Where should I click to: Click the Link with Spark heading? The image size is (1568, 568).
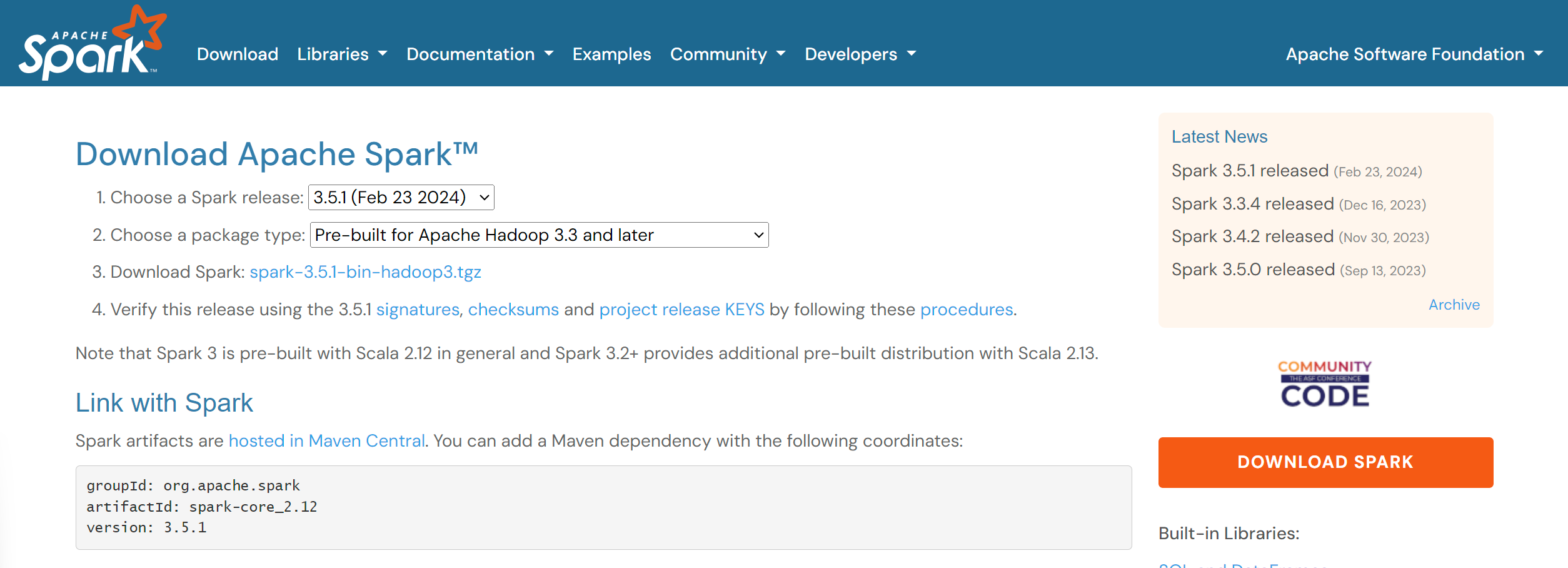click(164, 403)
